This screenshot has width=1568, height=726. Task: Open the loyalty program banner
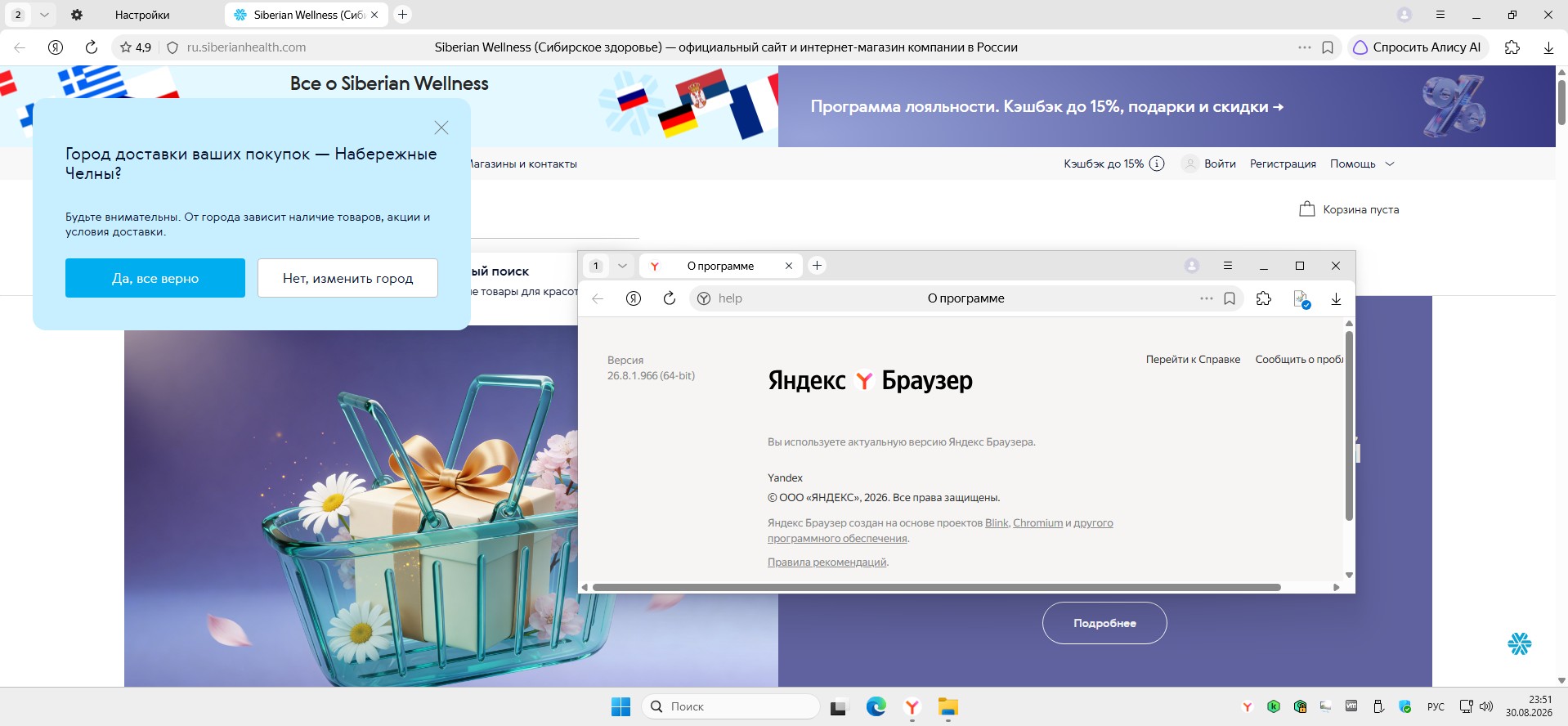[1167, 106]
